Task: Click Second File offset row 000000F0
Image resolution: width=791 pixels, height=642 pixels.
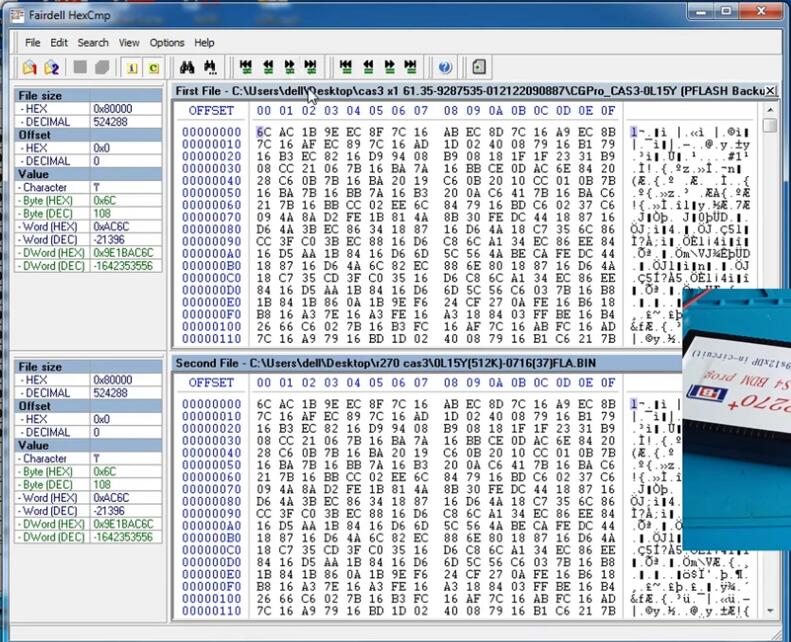Action: pos(211,587)
